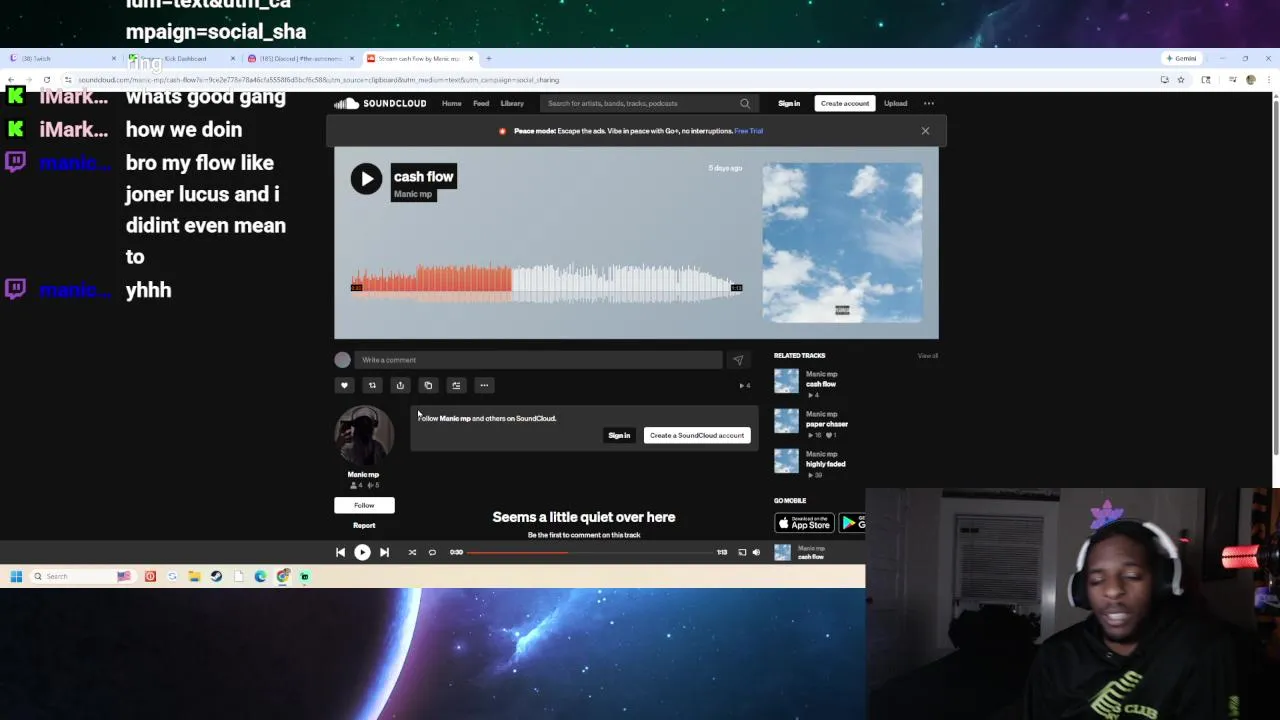Seek within the orange waveform
This screenshot has width=1280, height=720.
432,280
